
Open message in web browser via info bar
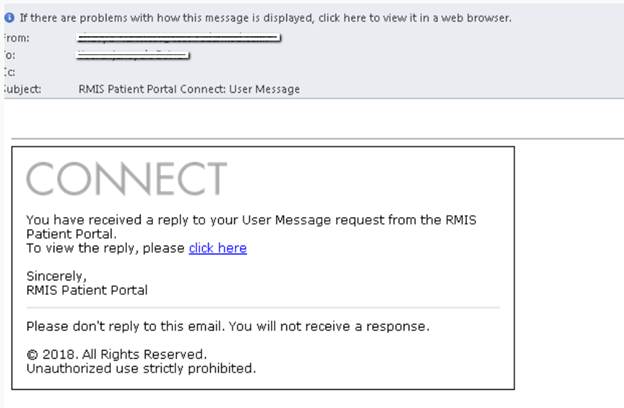265,18
